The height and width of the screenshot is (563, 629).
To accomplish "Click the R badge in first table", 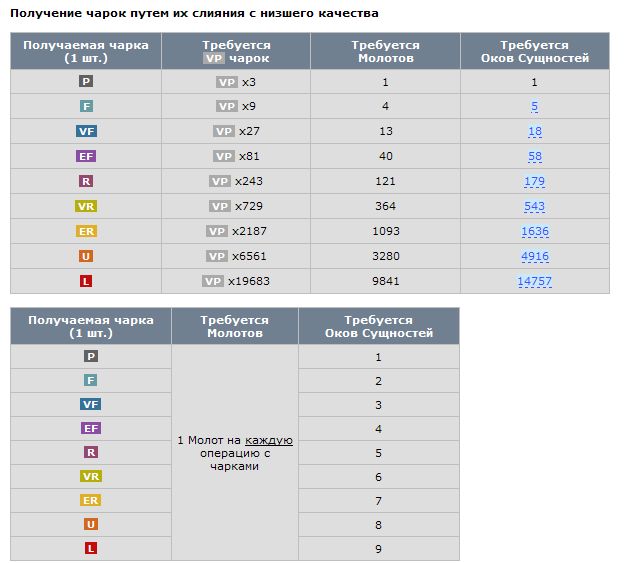I will 86,181.
